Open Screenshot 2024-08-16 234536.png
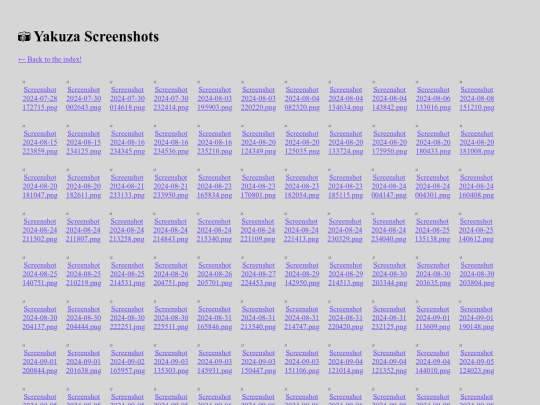This screenshot has height=405, width=540. click(x=171, y=142)
